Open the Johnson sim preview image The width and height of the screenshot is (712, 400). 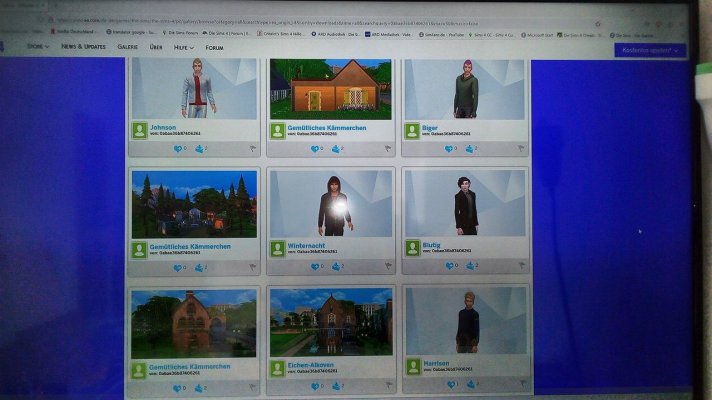[x=194, y=89]
